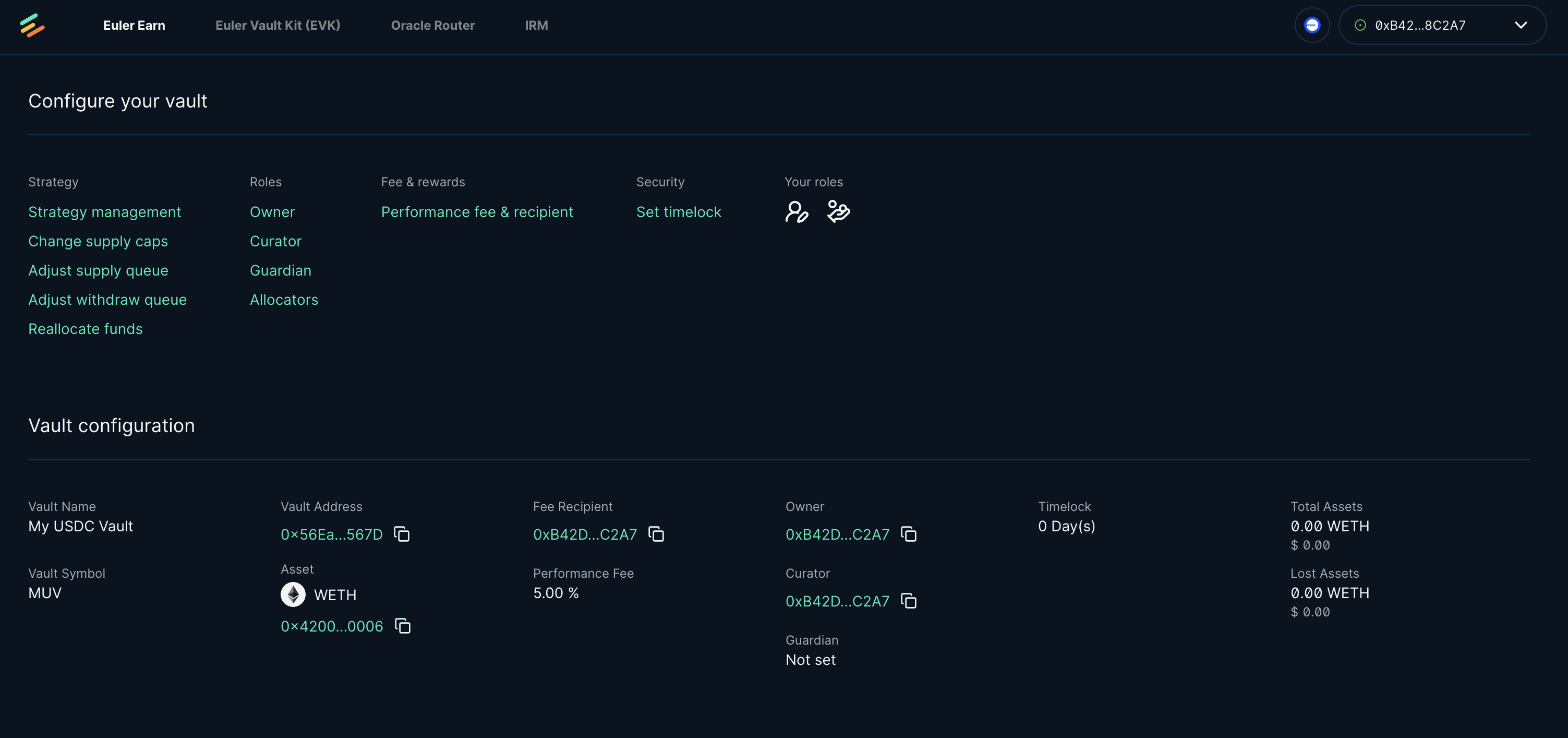Copy the Vault Address 0x56Ea...567D

point(402,534)
